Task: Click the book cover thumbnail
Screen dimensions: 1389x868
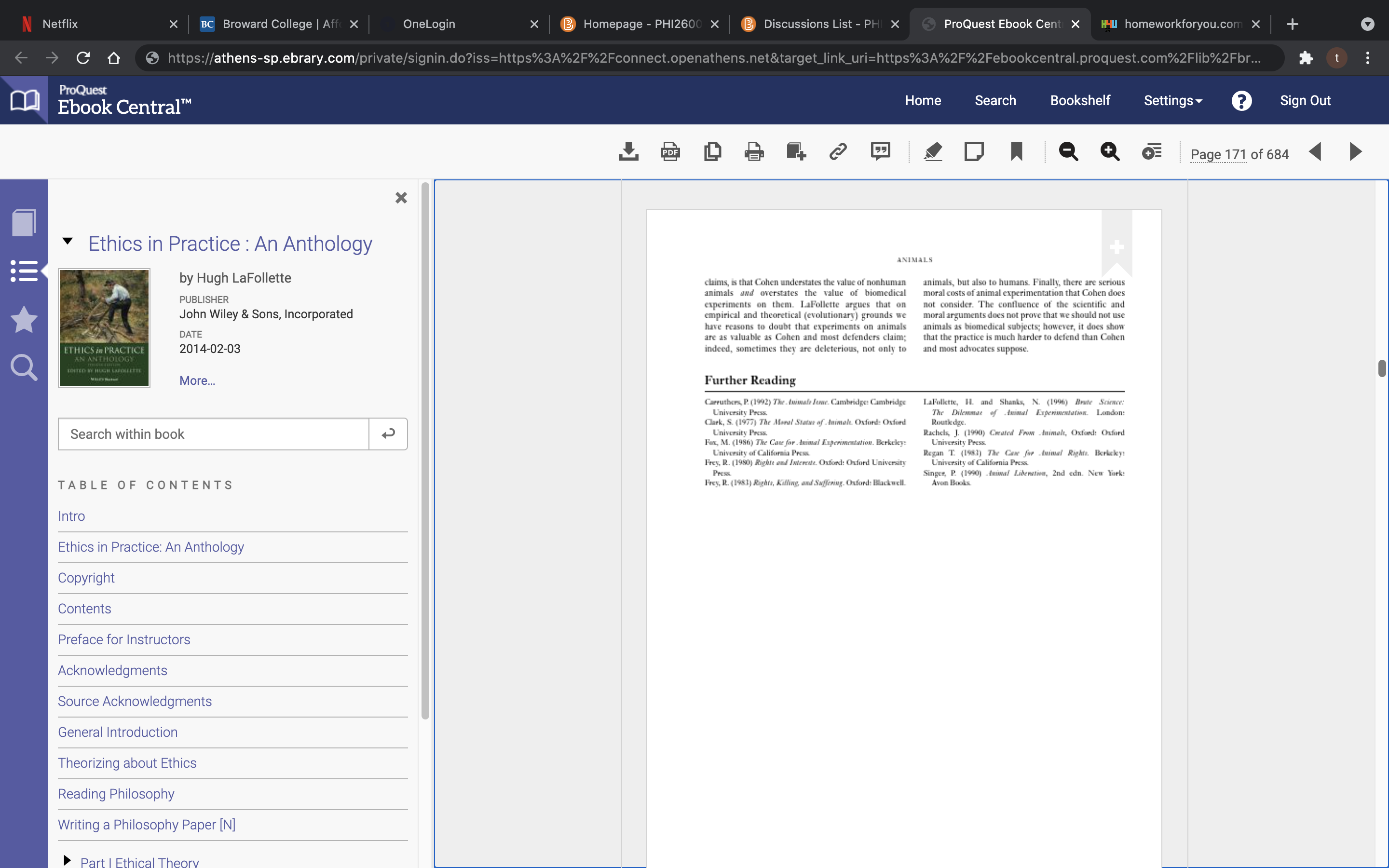Action: [104, 328]
